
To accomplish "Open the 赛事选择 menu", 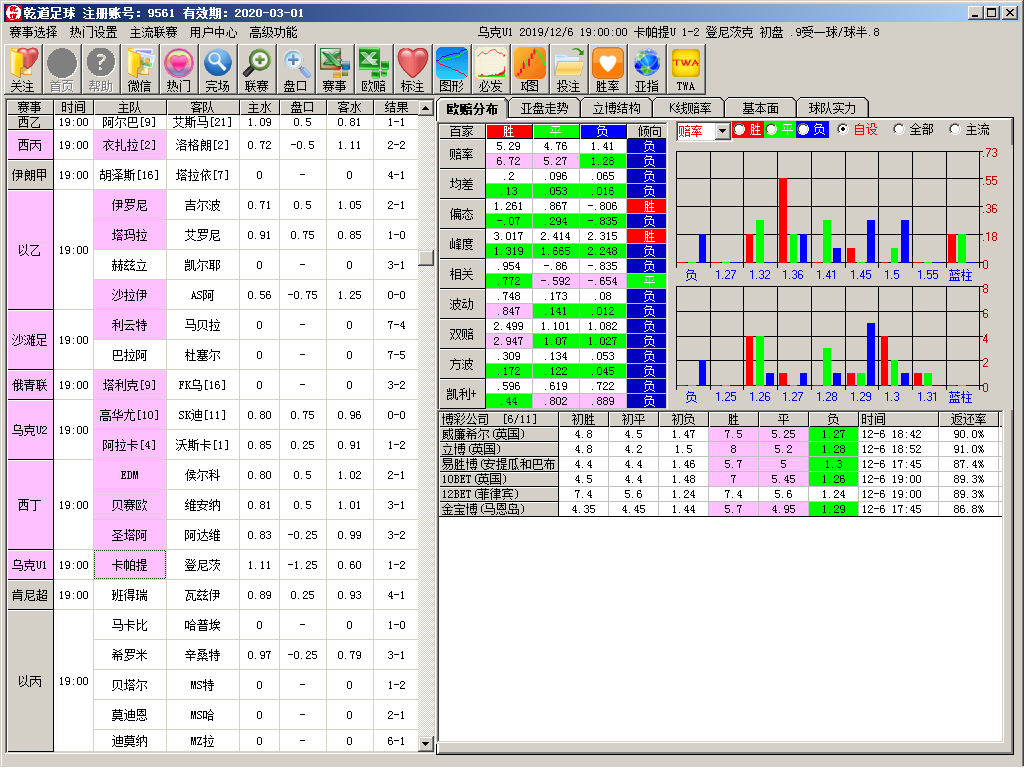I will [33, 32].
